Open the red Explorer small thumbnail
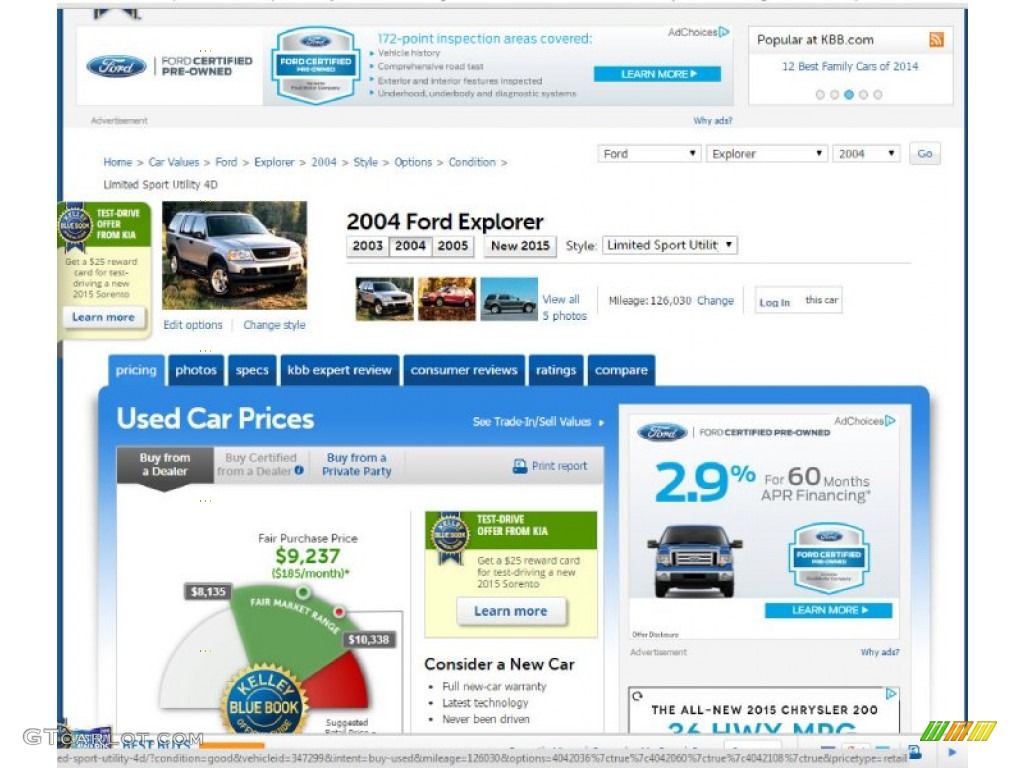Image resolution: width=1024 pixels, height=768 pixels. [447, 298]
